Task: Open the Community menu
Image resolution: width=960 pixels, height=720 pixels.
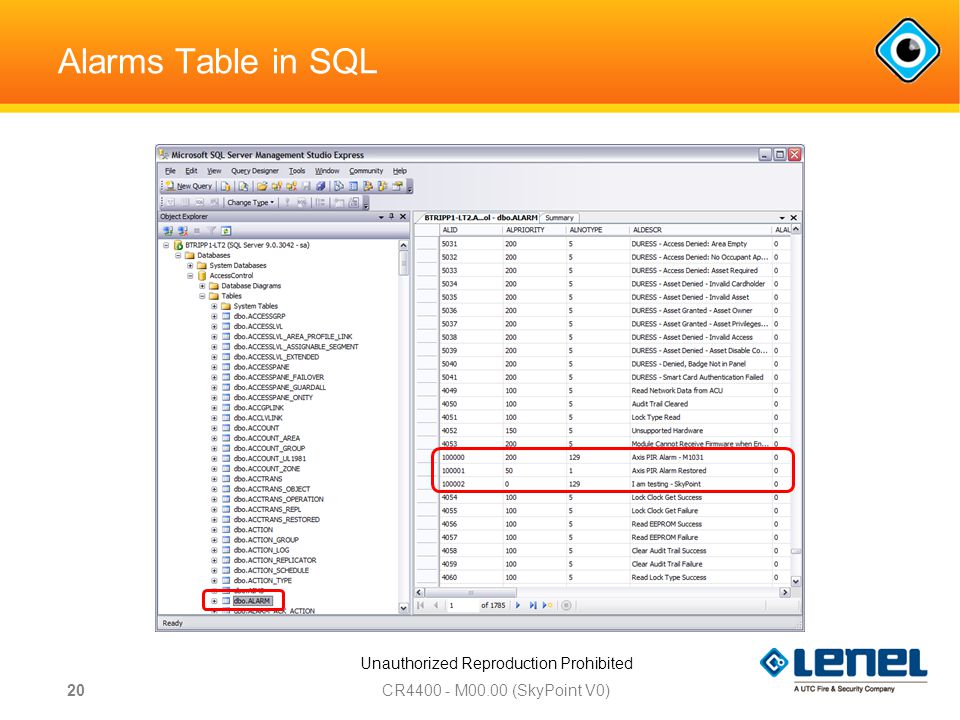Action: coord(366,171)
